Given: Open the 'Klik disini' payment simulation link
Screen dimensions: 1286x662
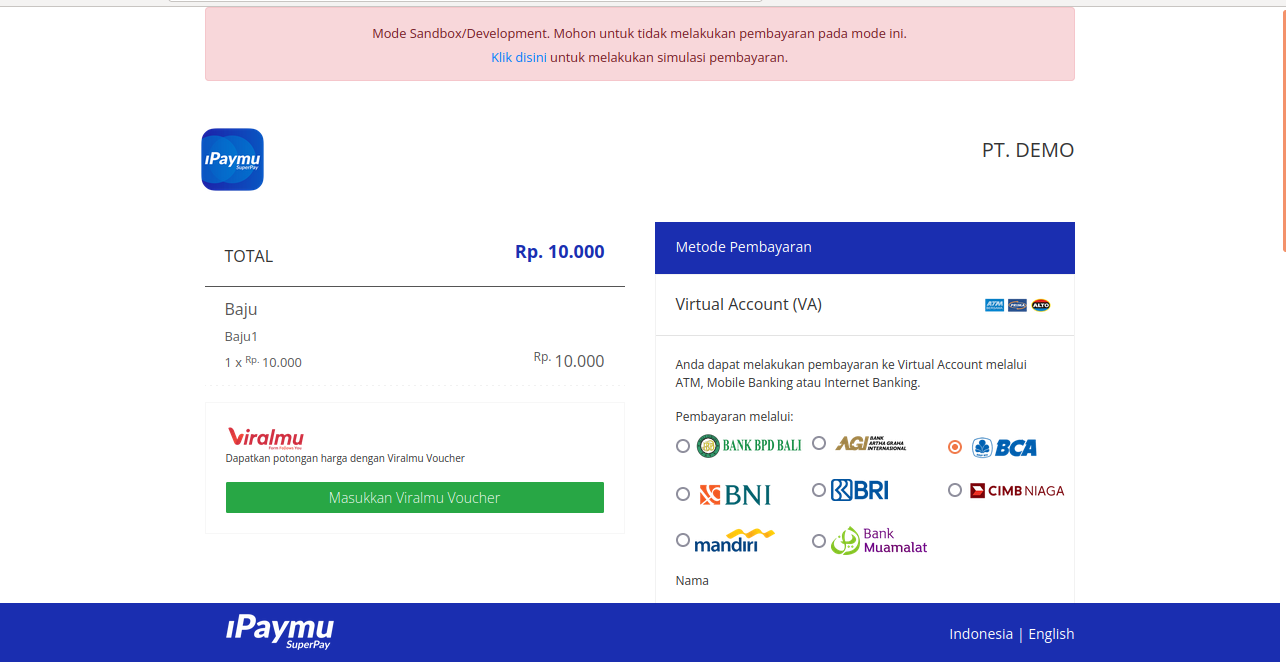Looking at the screenshot, I should 519,58.
